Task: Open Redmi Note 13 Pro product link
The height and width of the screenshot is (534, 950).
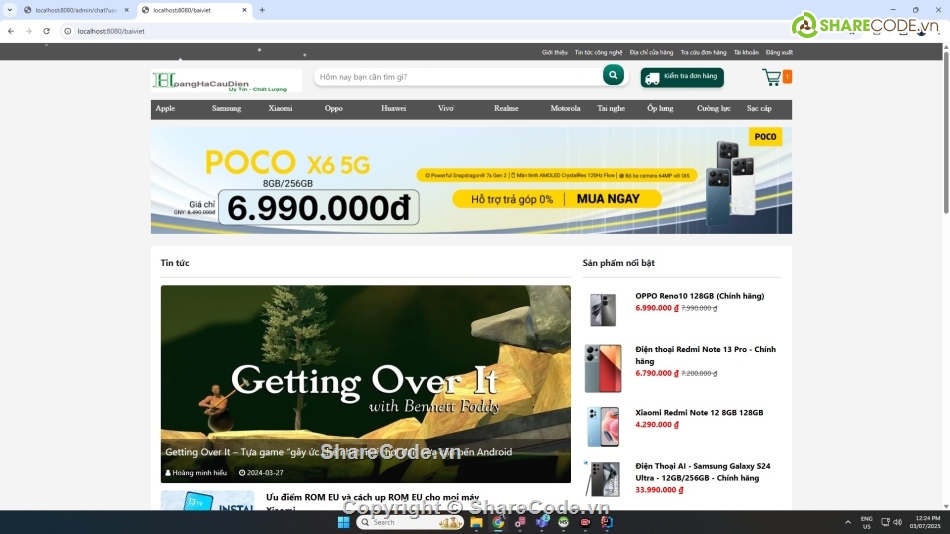Action: (x=705, y=355)
